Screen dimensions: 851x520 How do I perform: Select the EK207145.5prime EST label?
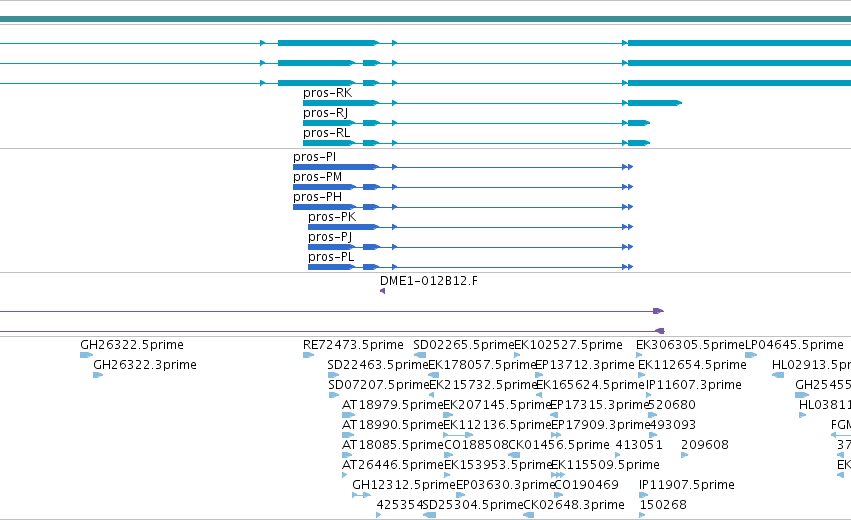coord(497,405)
